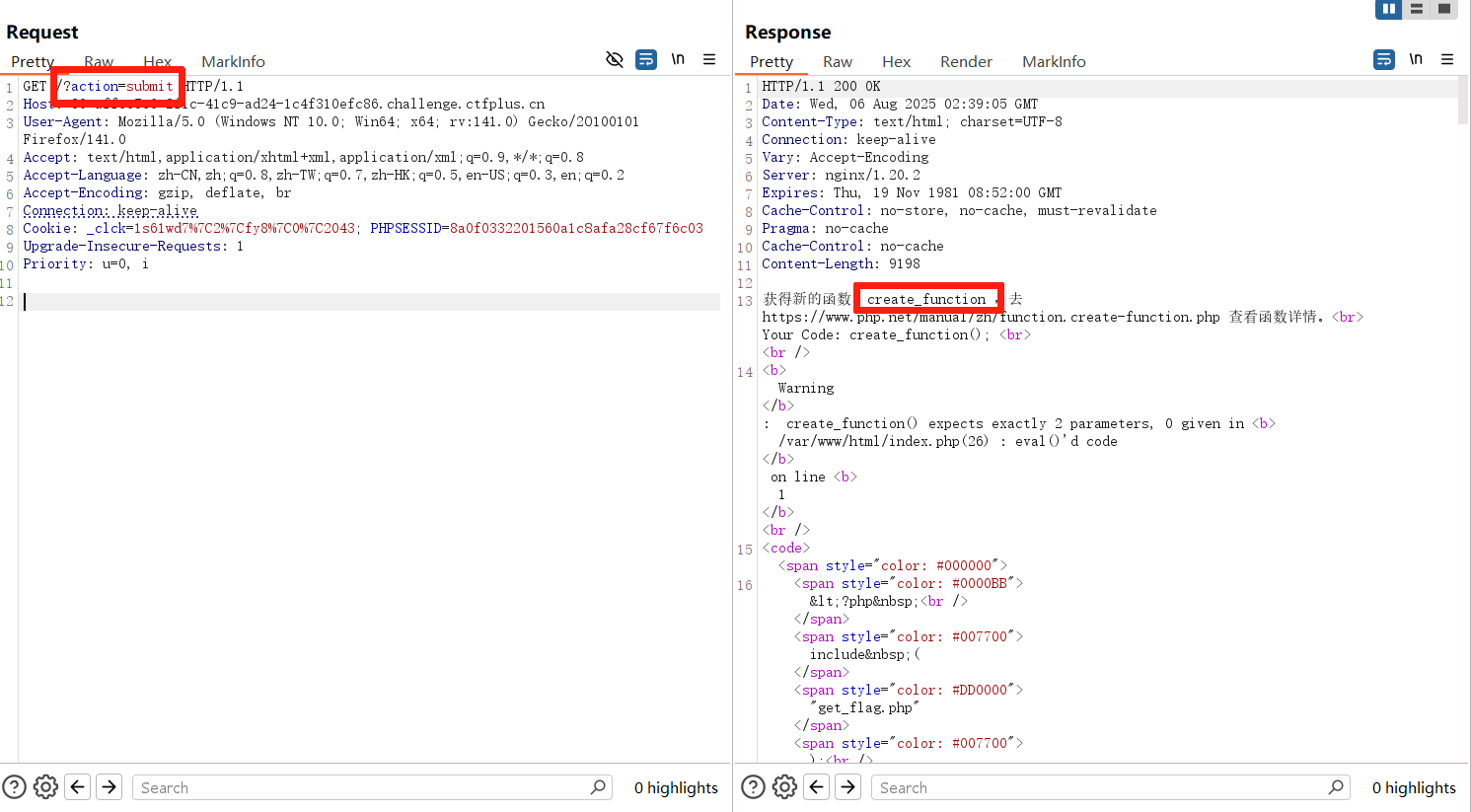
Task: Toggle word wrap in the Request editor
Action: [x=646, y=59]
